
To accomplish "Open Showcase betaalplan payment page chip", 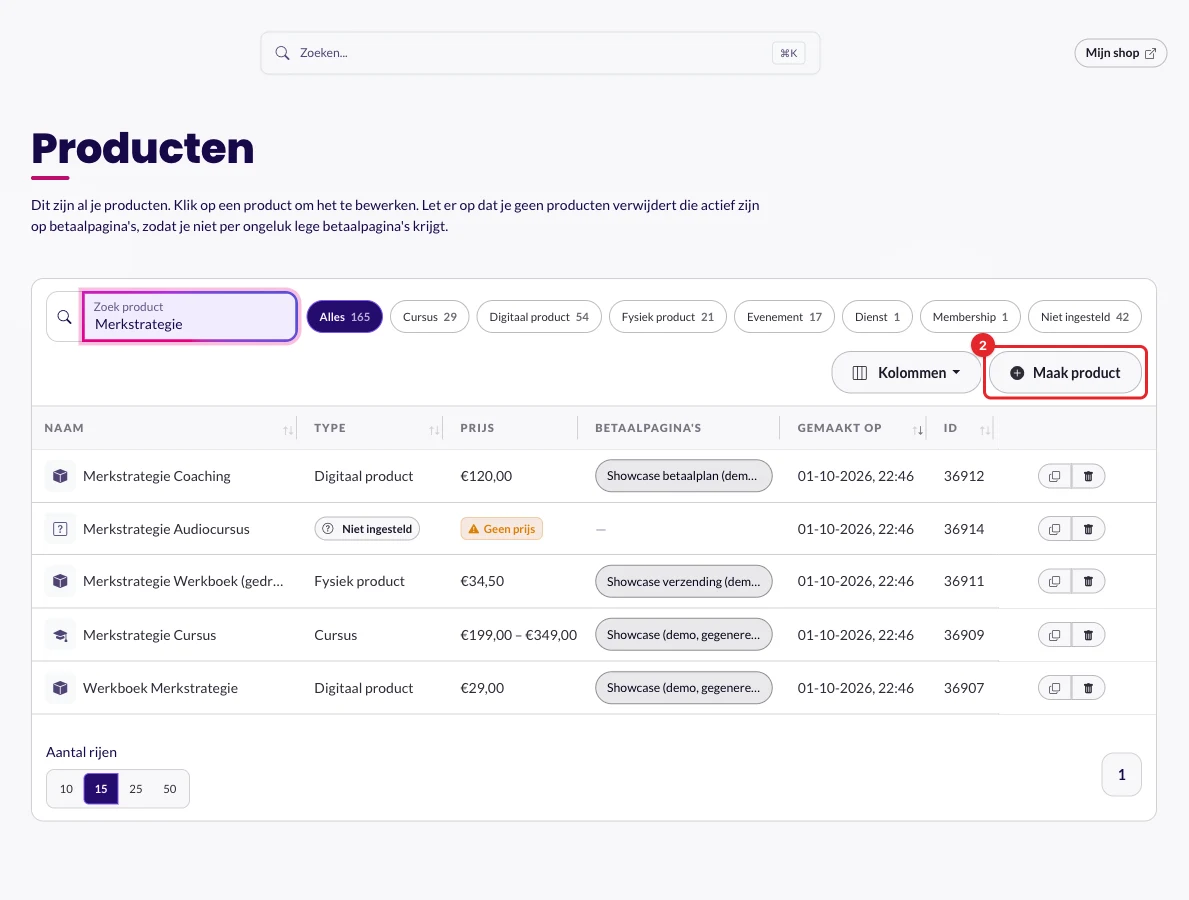I will (683, 476).
